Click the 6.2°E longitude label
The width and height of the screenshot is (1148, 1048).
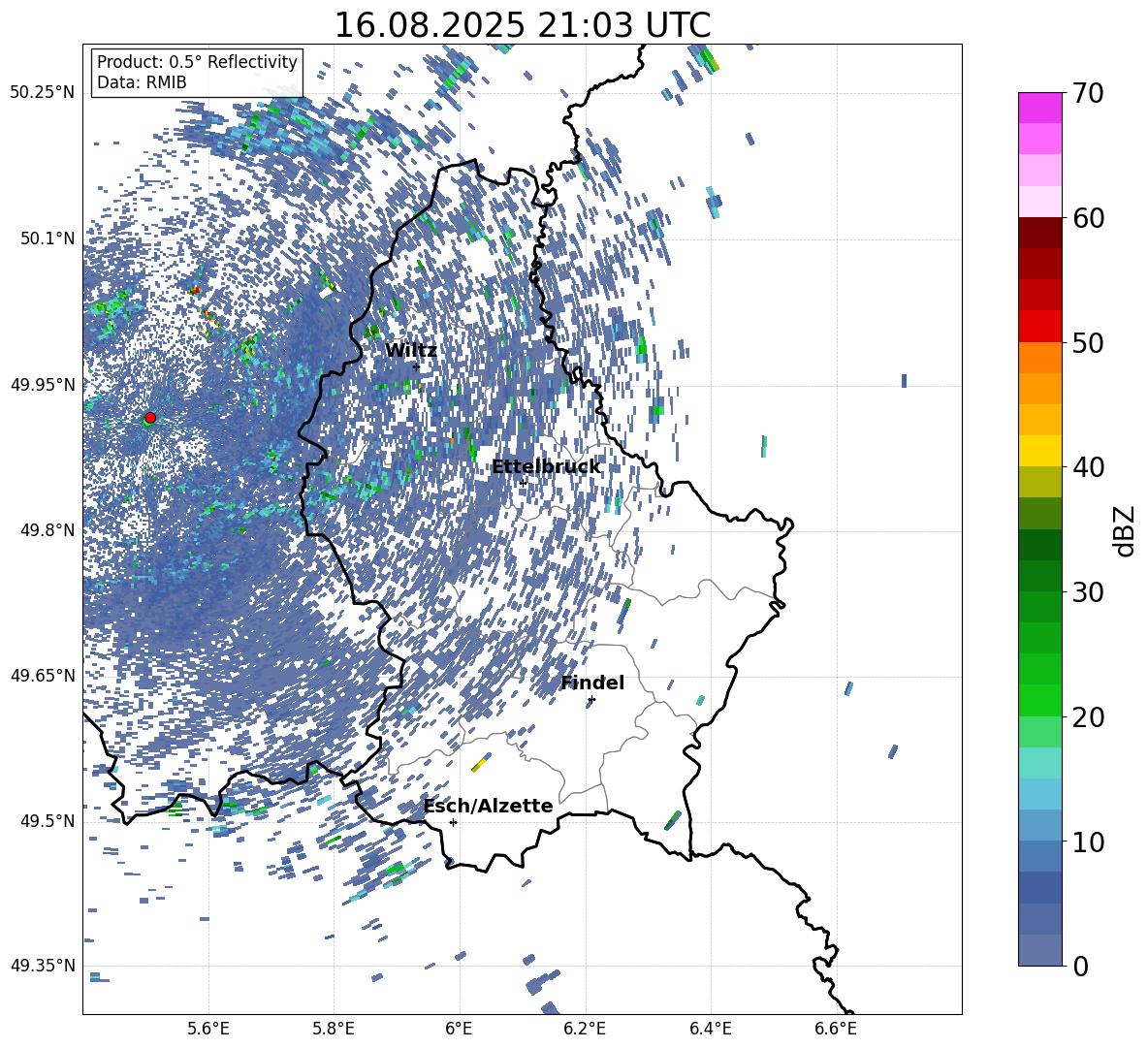(585, 1029)
